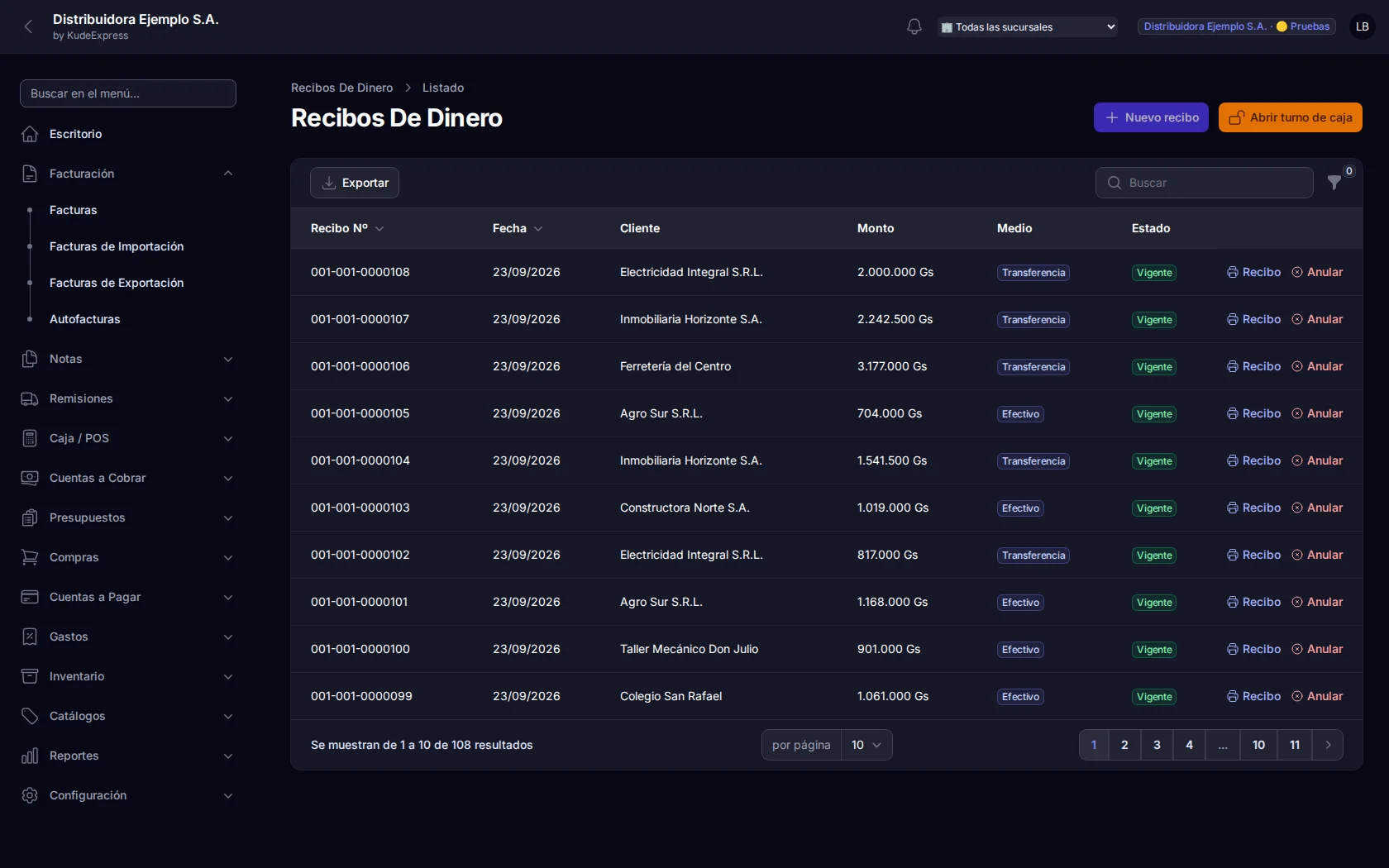Sort by Fecha column
This screenshot has height=868, width=1389.
click(x=518, y=228)
